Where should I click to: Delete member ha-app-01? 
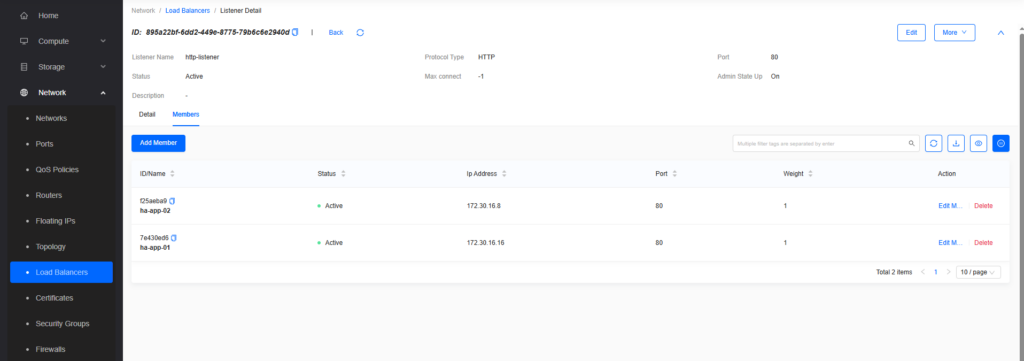click(983, 242)
